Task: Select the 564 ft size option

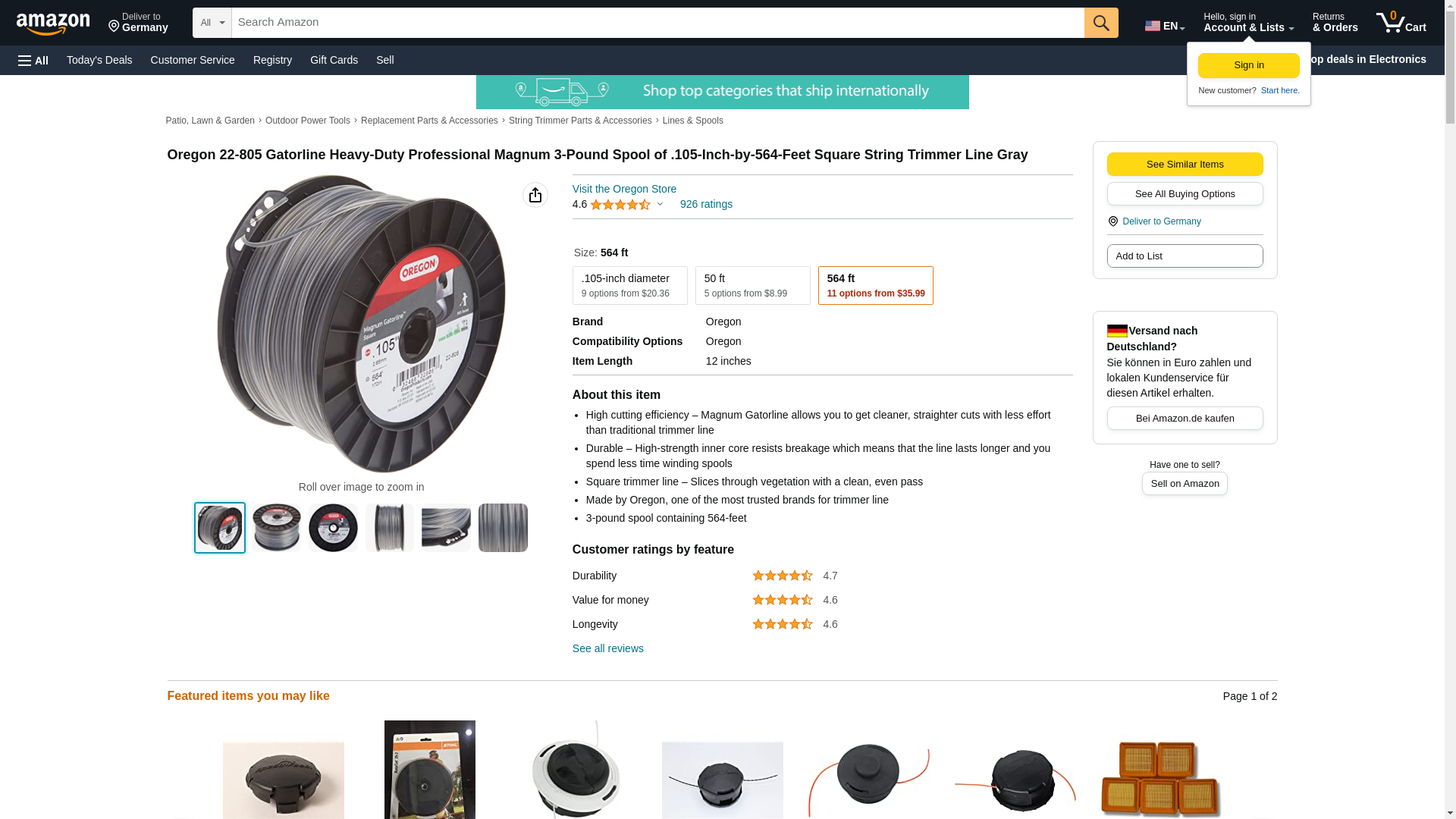Action: pos(876,286)
